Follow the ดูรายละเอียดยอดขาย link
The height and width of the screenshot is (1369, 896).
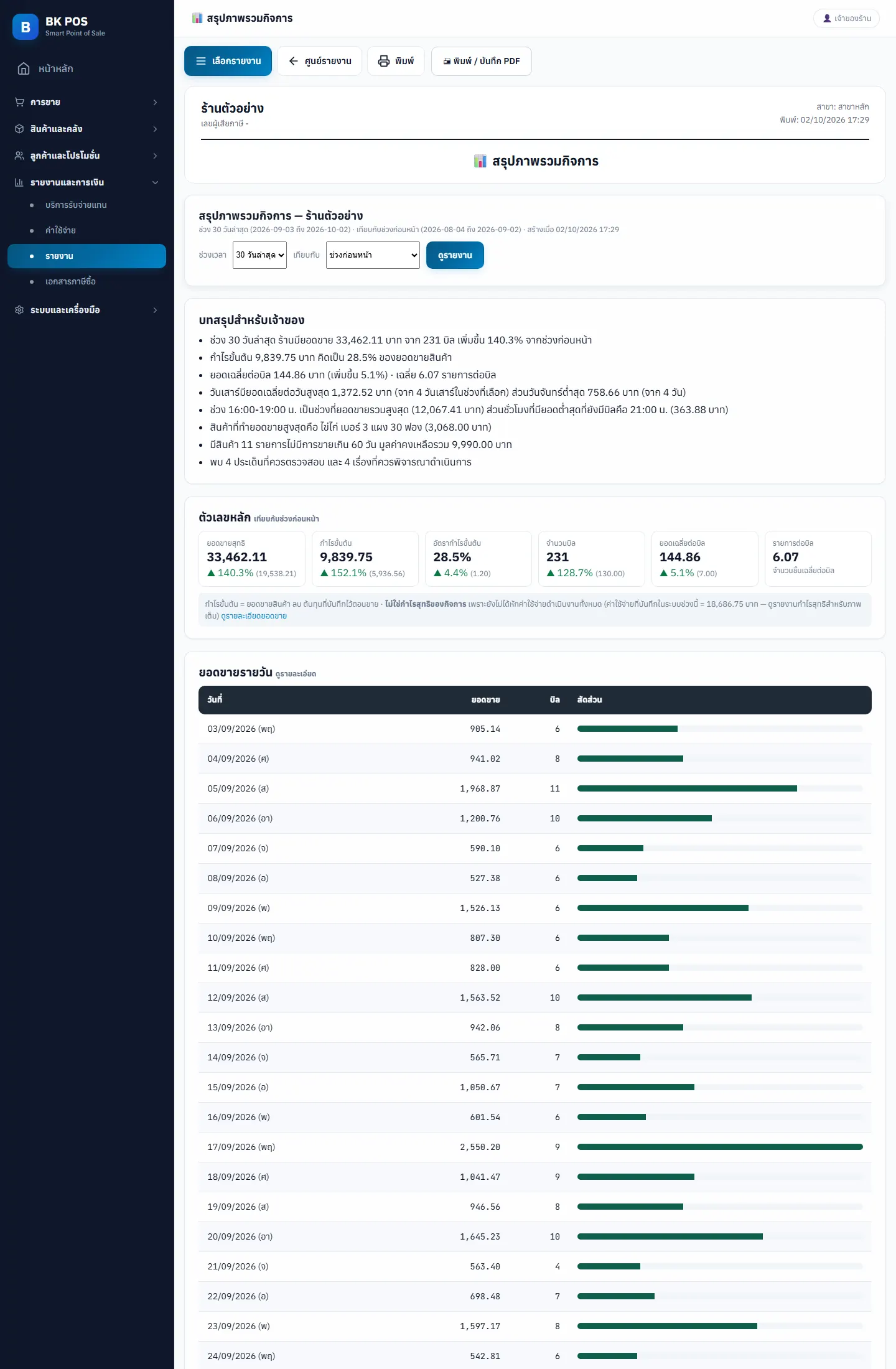pyautogui.click(x=254, y=616)
